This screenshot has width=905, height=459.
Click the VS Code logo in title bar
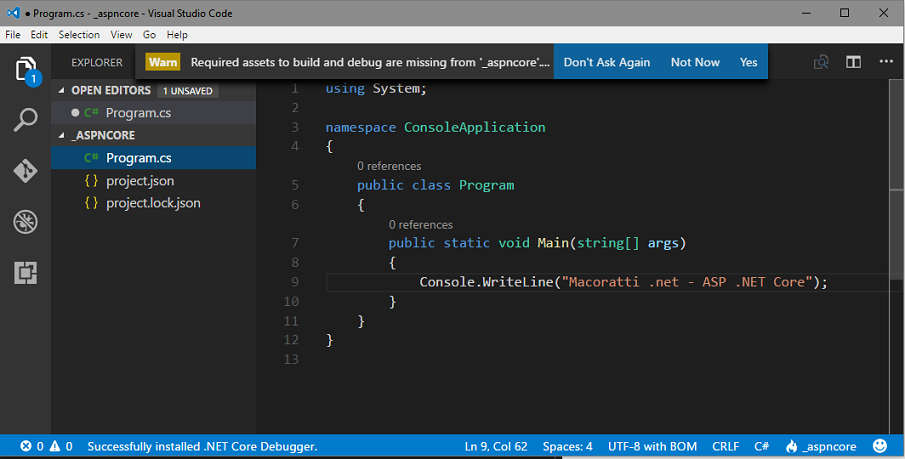[x=13, y=13]
